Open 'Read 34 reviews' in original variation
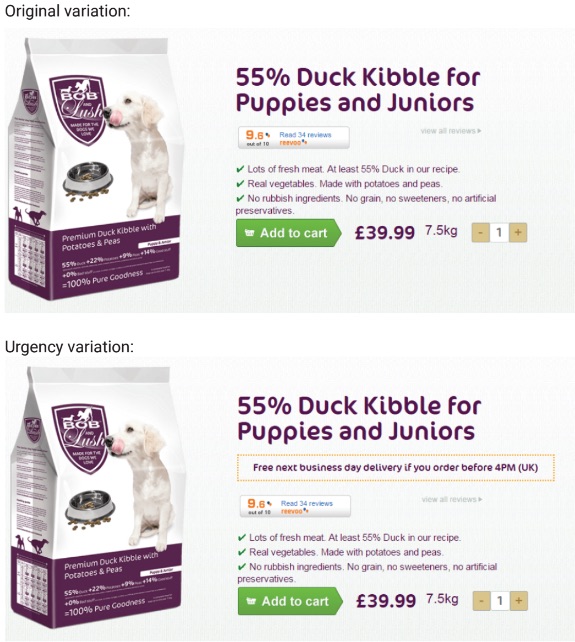 click(x=305, y=135)
